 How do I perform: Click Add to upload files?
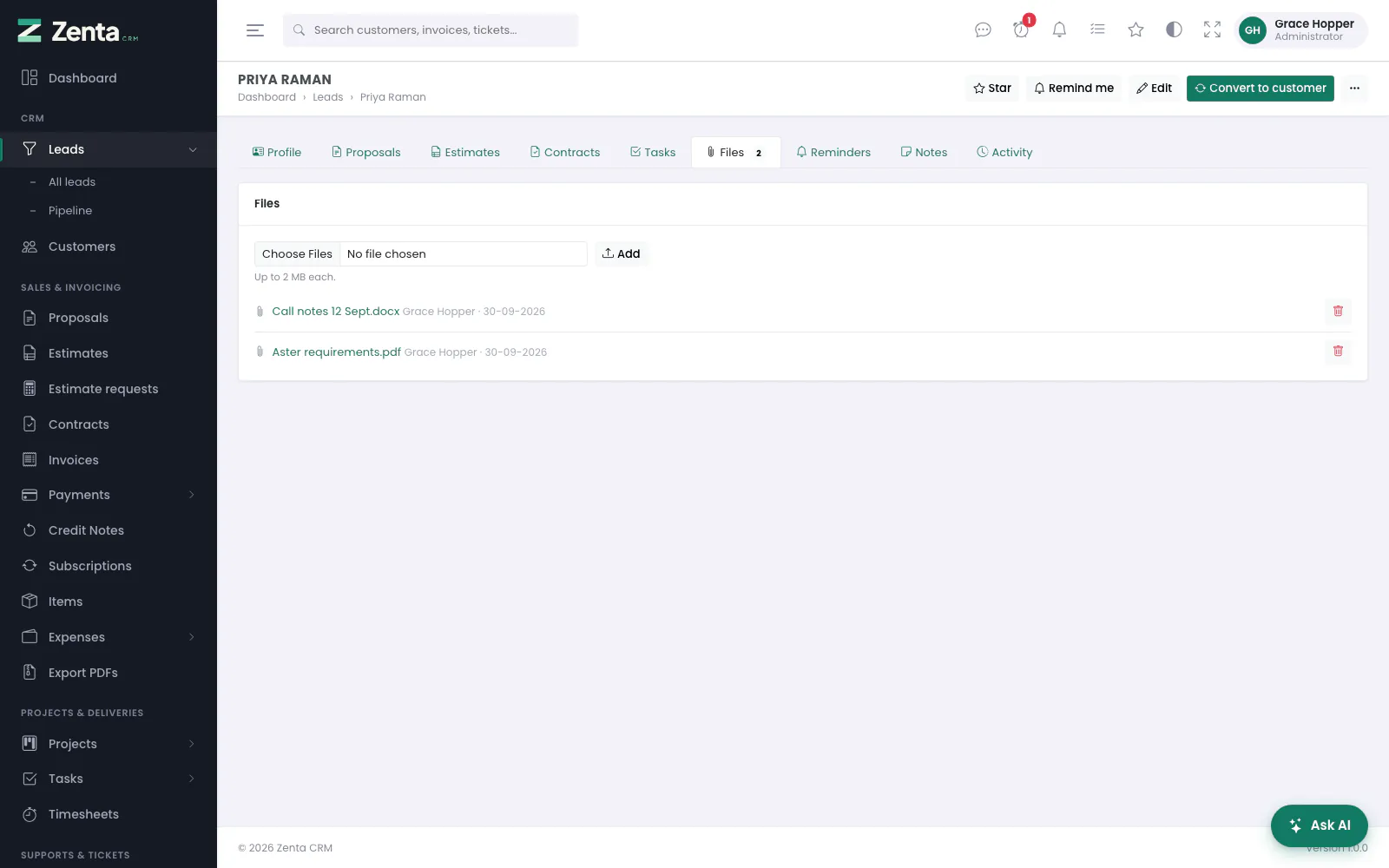tap(622, 253)
